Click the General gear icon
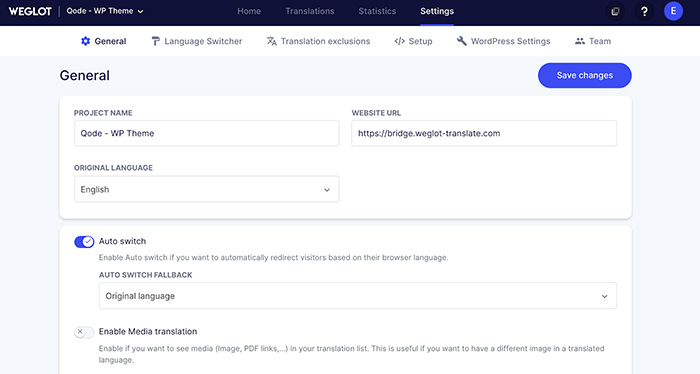Viewport: 700px width, 374px height. tap(85, 41)
